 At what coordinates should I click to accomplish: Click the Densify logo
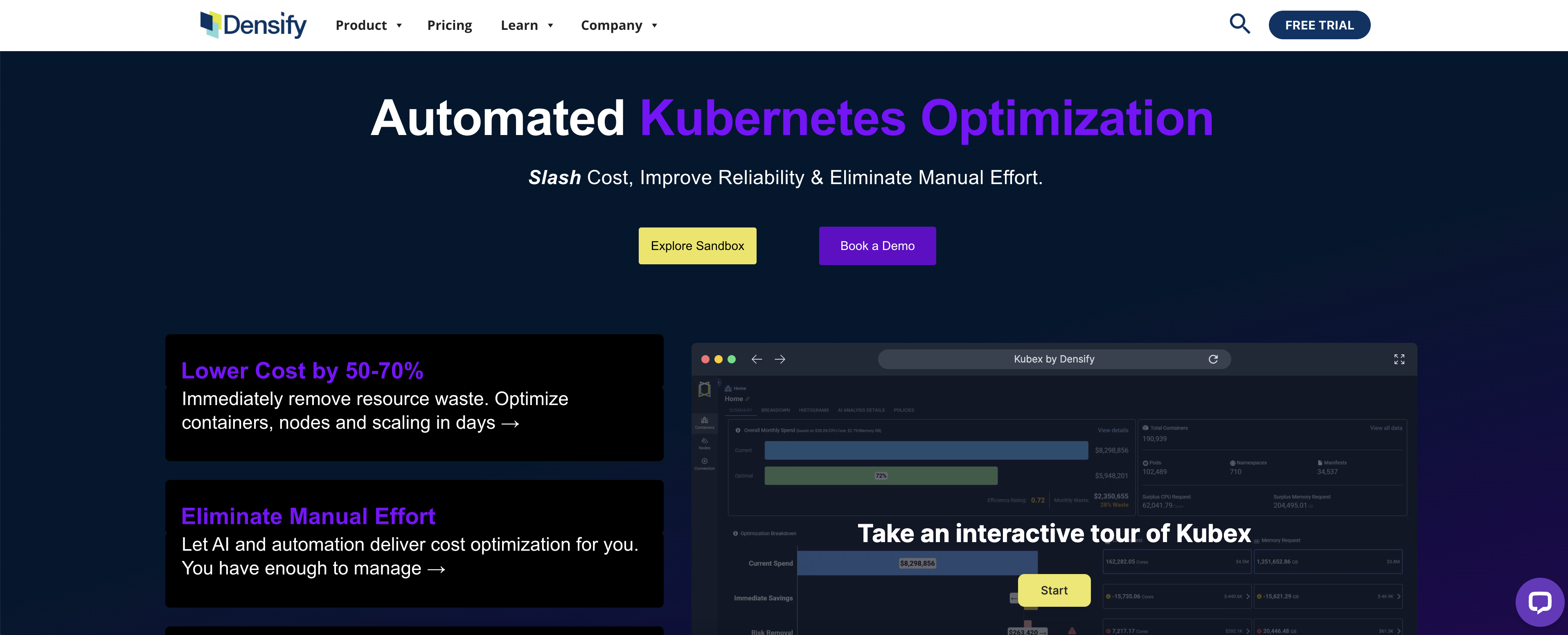point(253,25)
